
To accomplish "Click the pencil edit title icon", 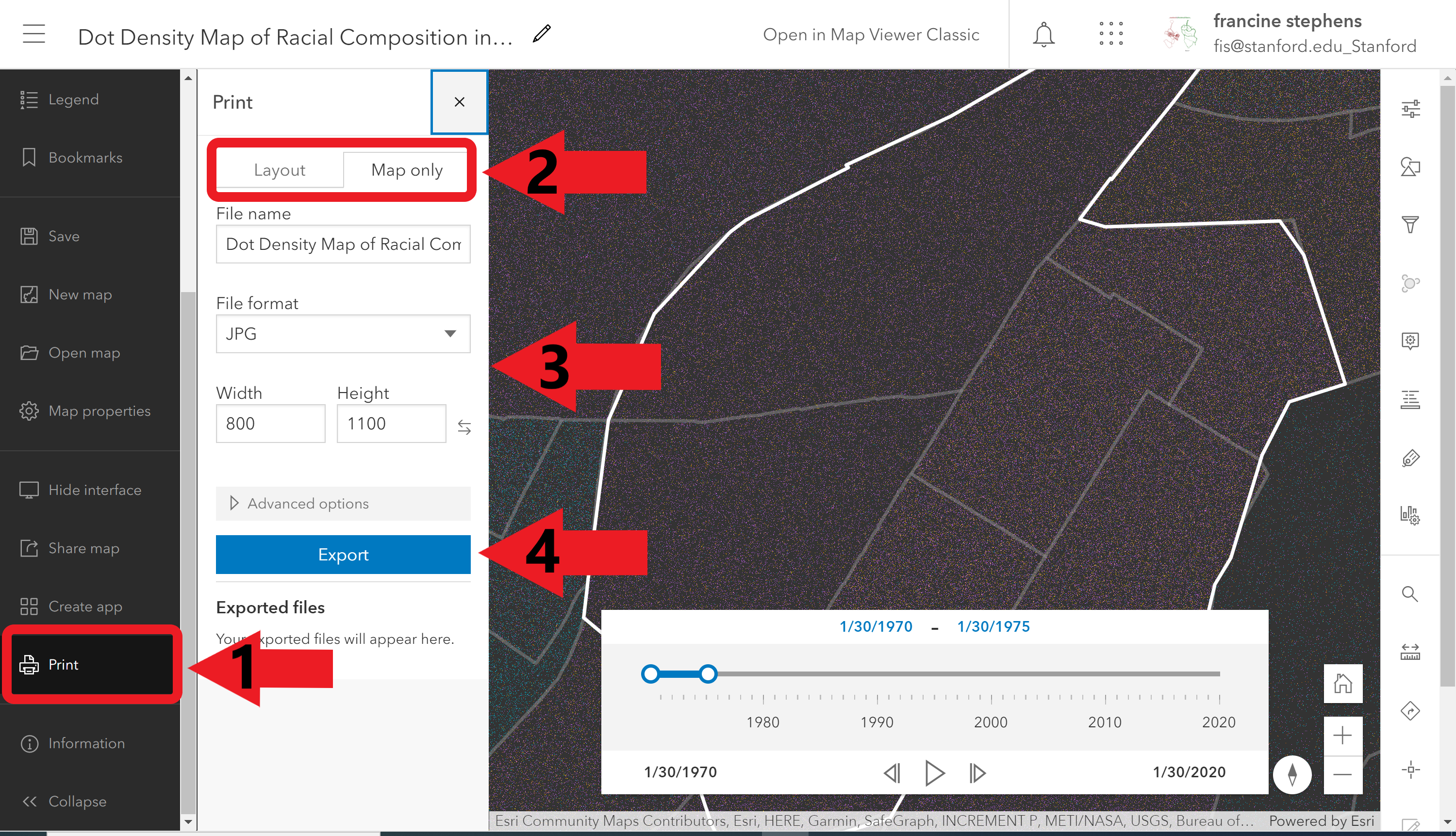I will pos(542,34).
